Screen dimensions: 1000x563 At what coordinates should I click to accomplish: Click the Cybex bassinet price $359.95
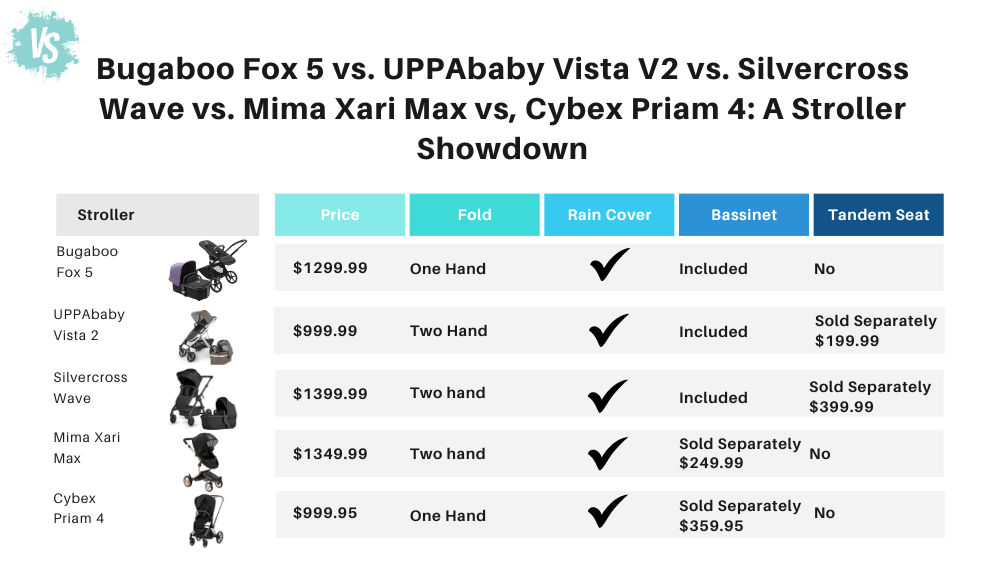711,525
